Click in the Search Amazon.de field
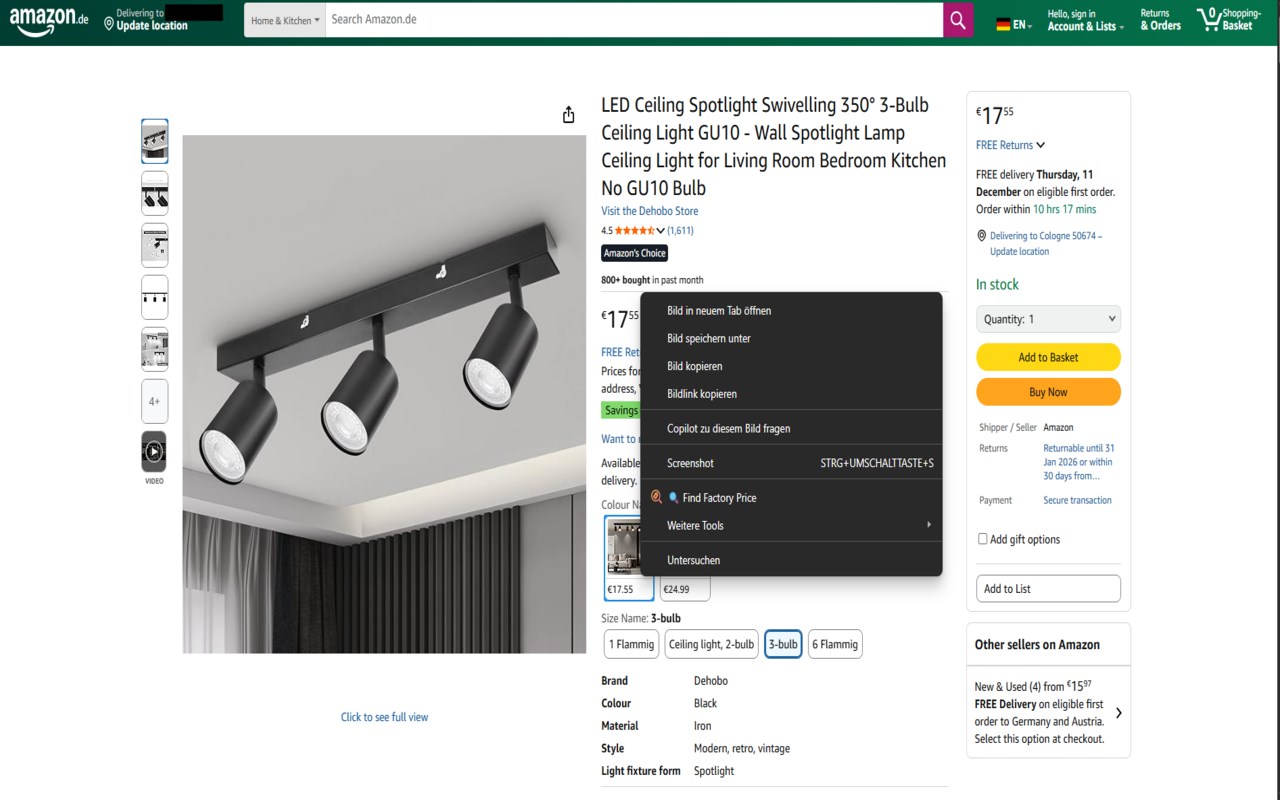Image resolution: width=1280 pixels, height=800 pixels. pyautogui.click(x=634, y=20)
